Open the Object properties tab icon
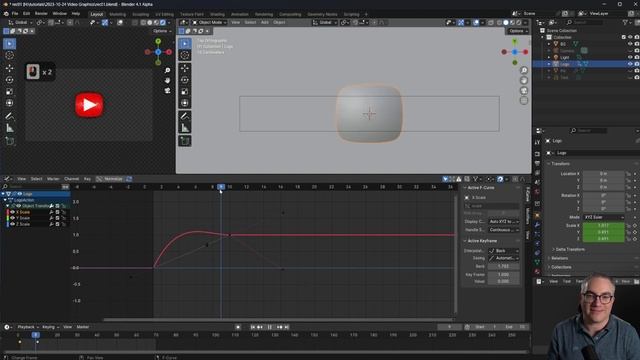This screenshot has height=360, width=640. 537,215
